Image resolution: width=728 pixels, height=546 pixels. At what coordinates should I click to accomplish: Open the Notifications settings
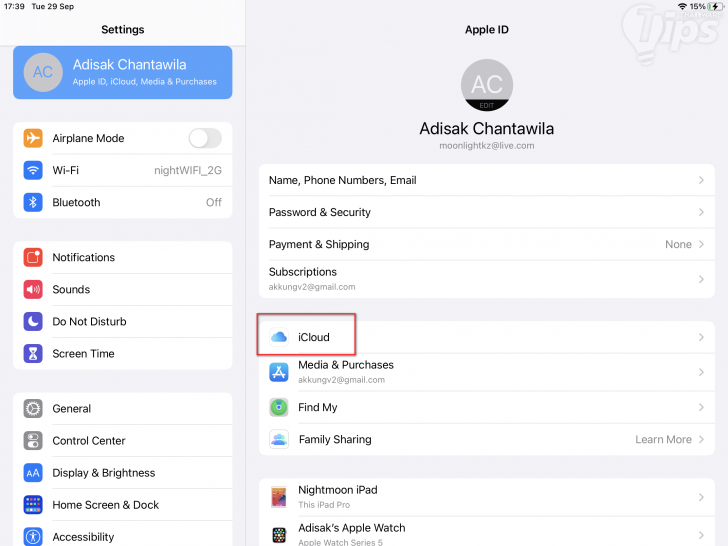pos(123,257)
